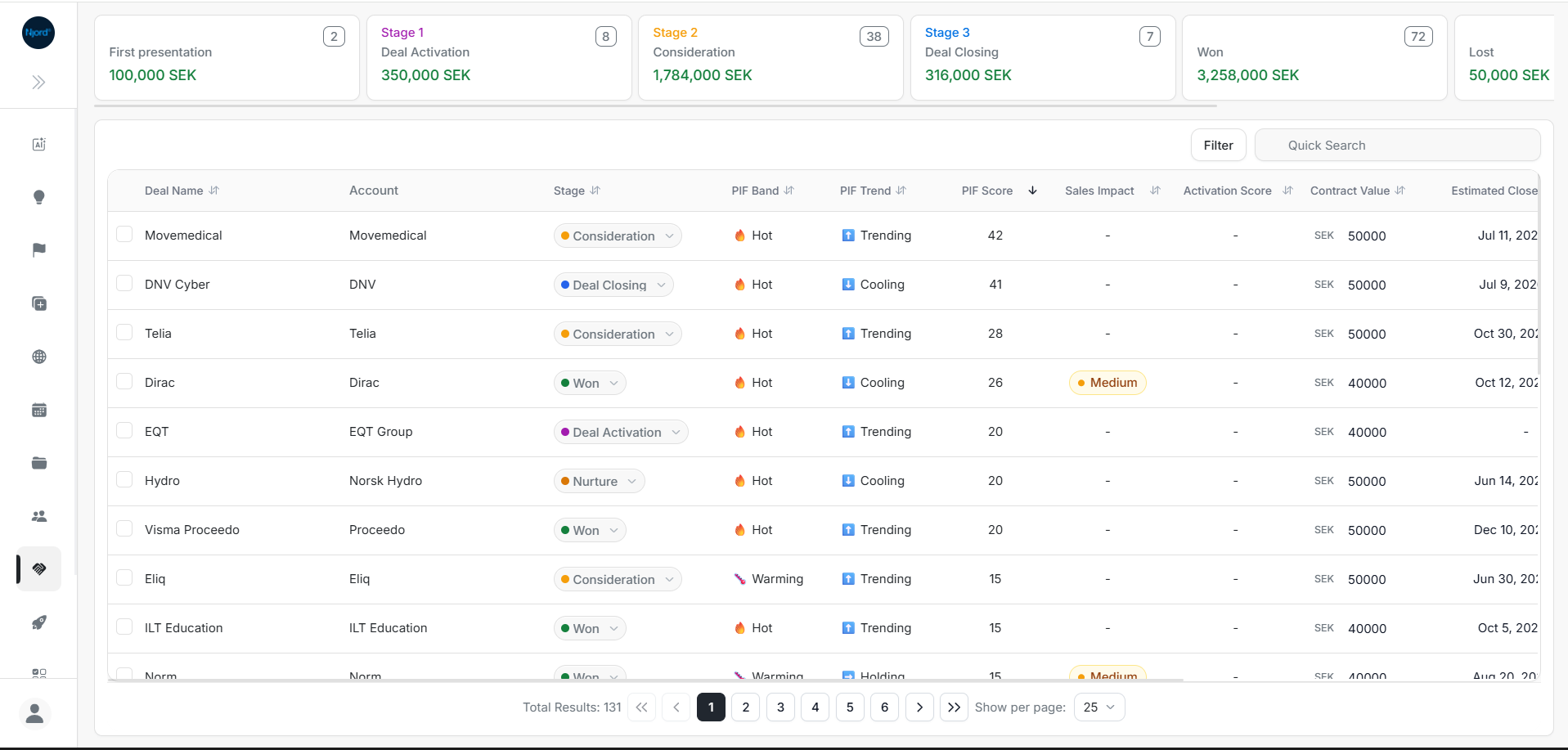Open the calendar sidebar icon
This screenshot has height=750, width=1568.
(x=38, y=410)
